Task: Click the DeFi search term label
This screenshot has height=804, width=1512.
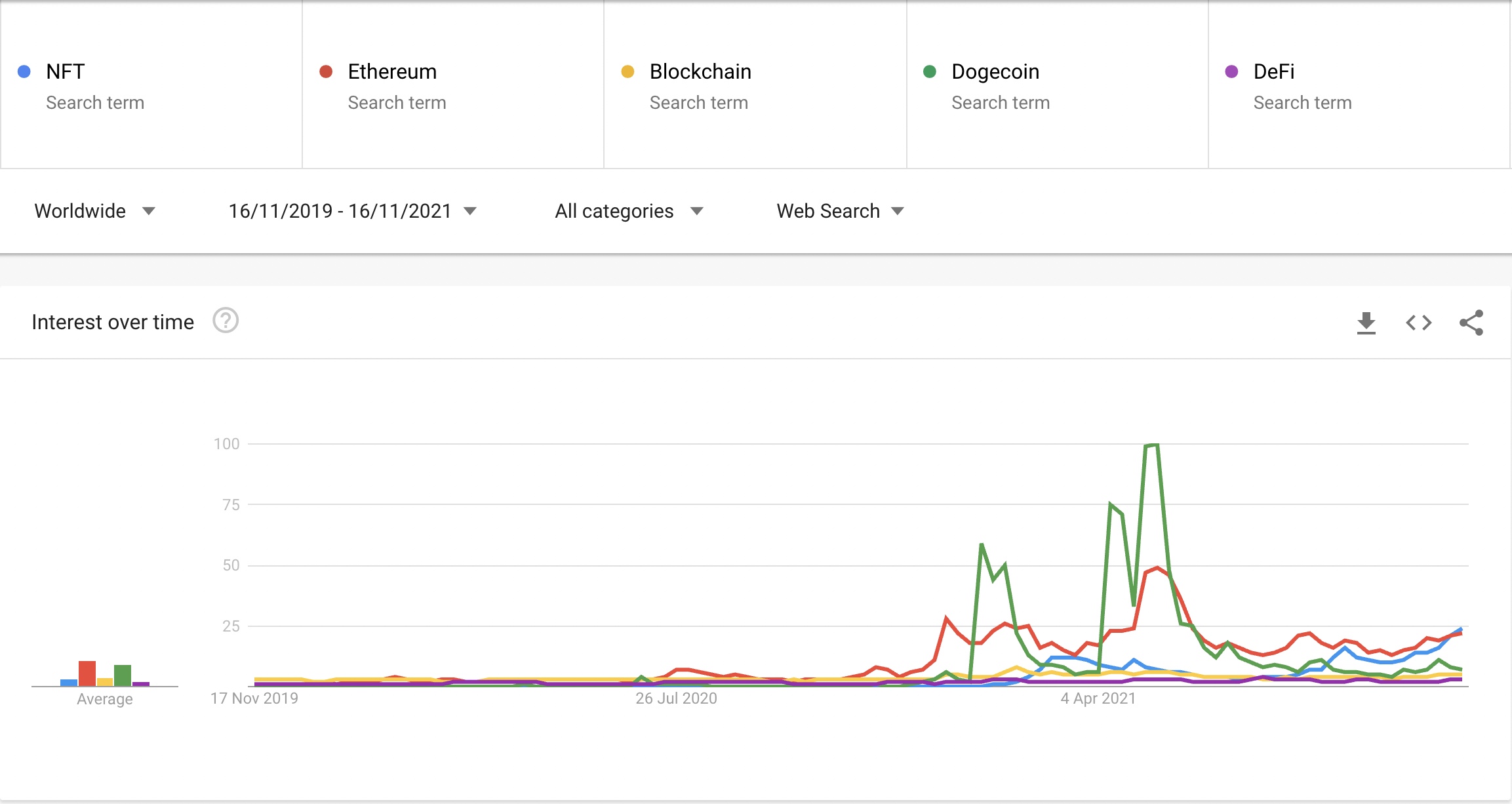Action: click(1274, 71)
